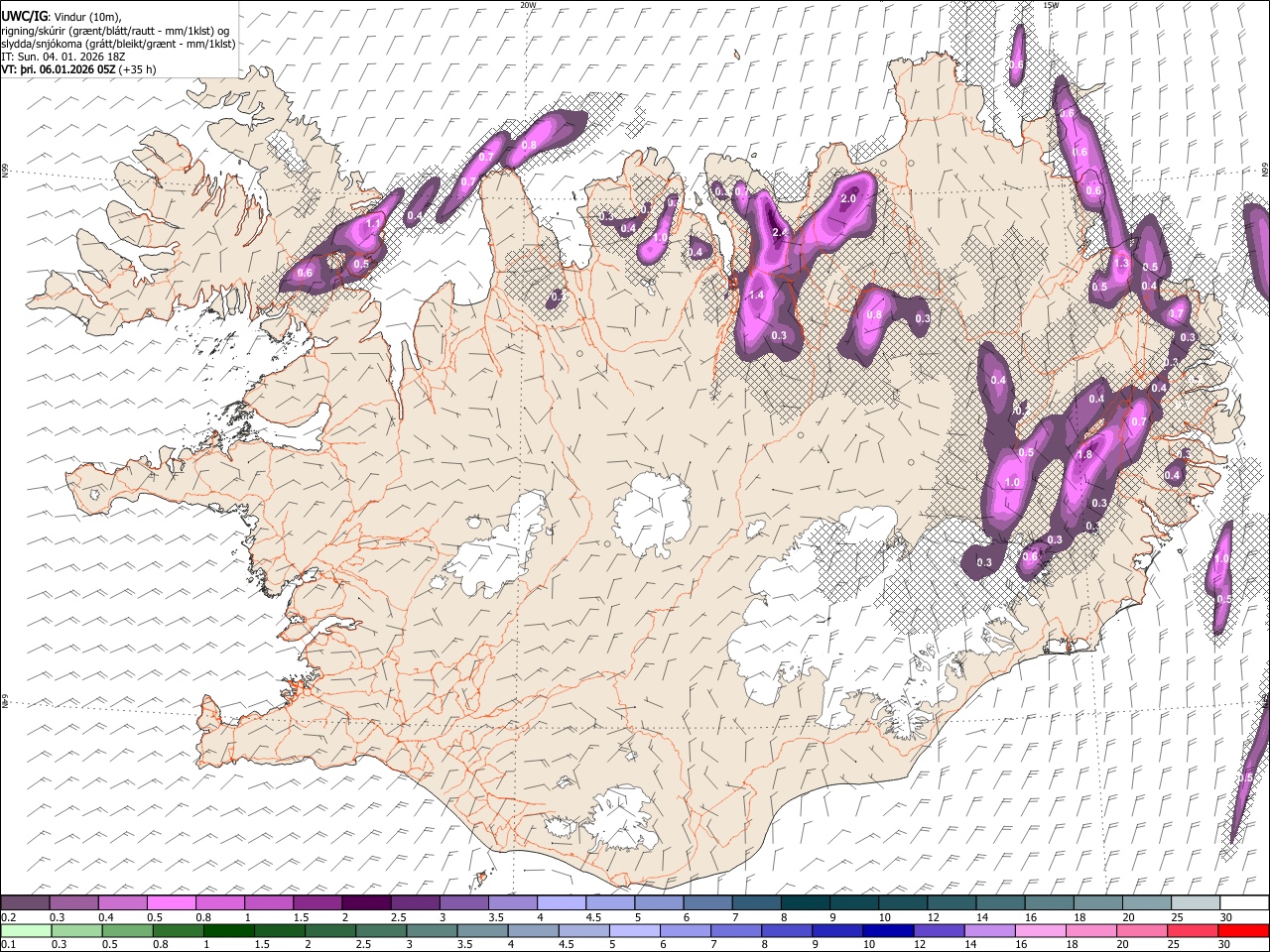
Task: Click the "UWC/IG" title text
Action: 23,16
